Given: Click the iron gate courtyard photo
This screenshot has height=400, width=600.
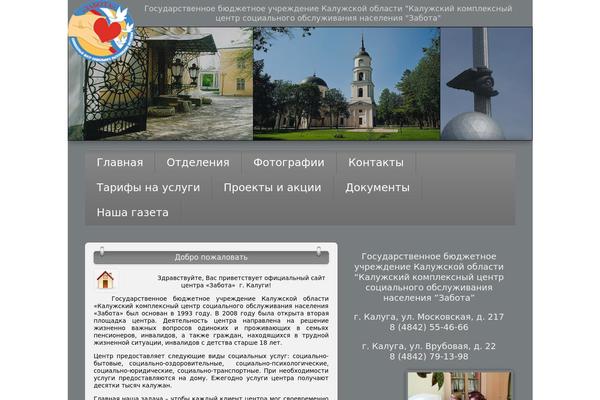Looking at the screenshot, I should 161,83.
